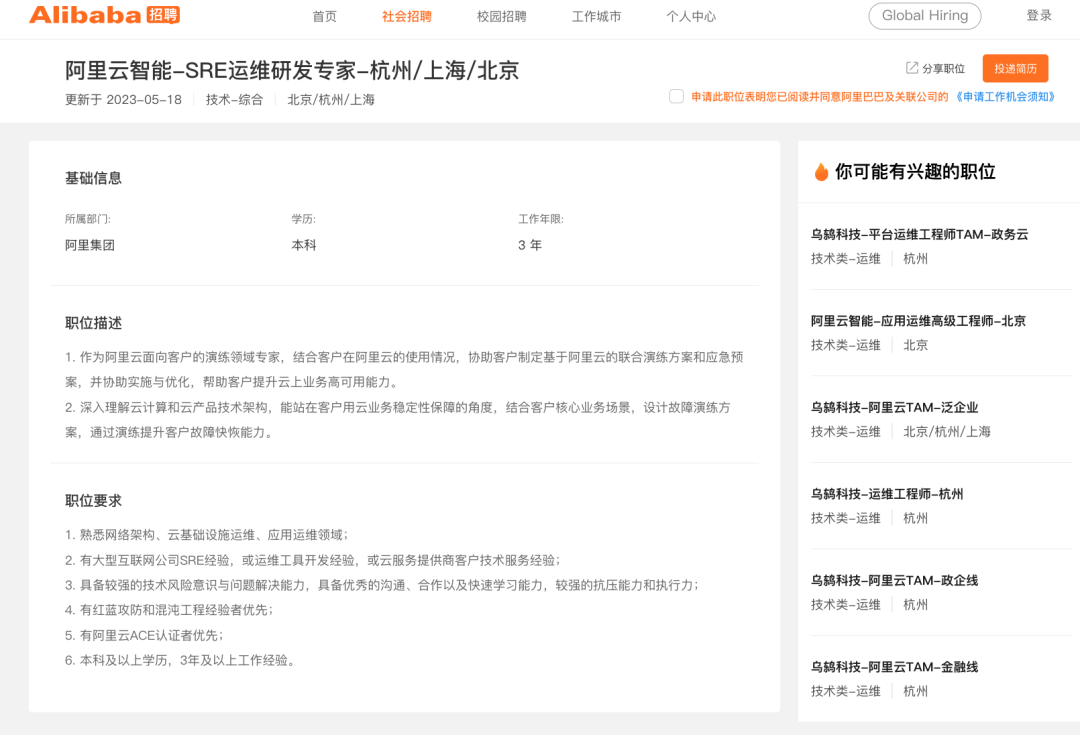1080x735 pixels.
Task: Click the Alibaba 招聘 logo
Action: [x=104, y=15]
